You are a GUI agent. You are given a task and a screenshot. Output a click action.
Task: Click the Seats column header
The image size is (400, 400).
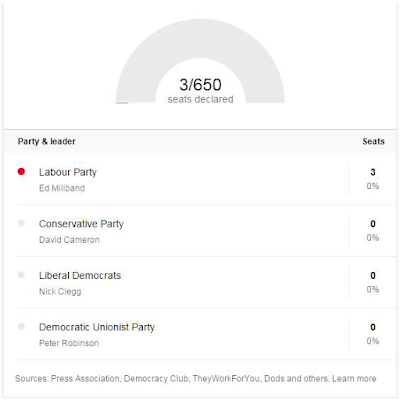[373, 141]
